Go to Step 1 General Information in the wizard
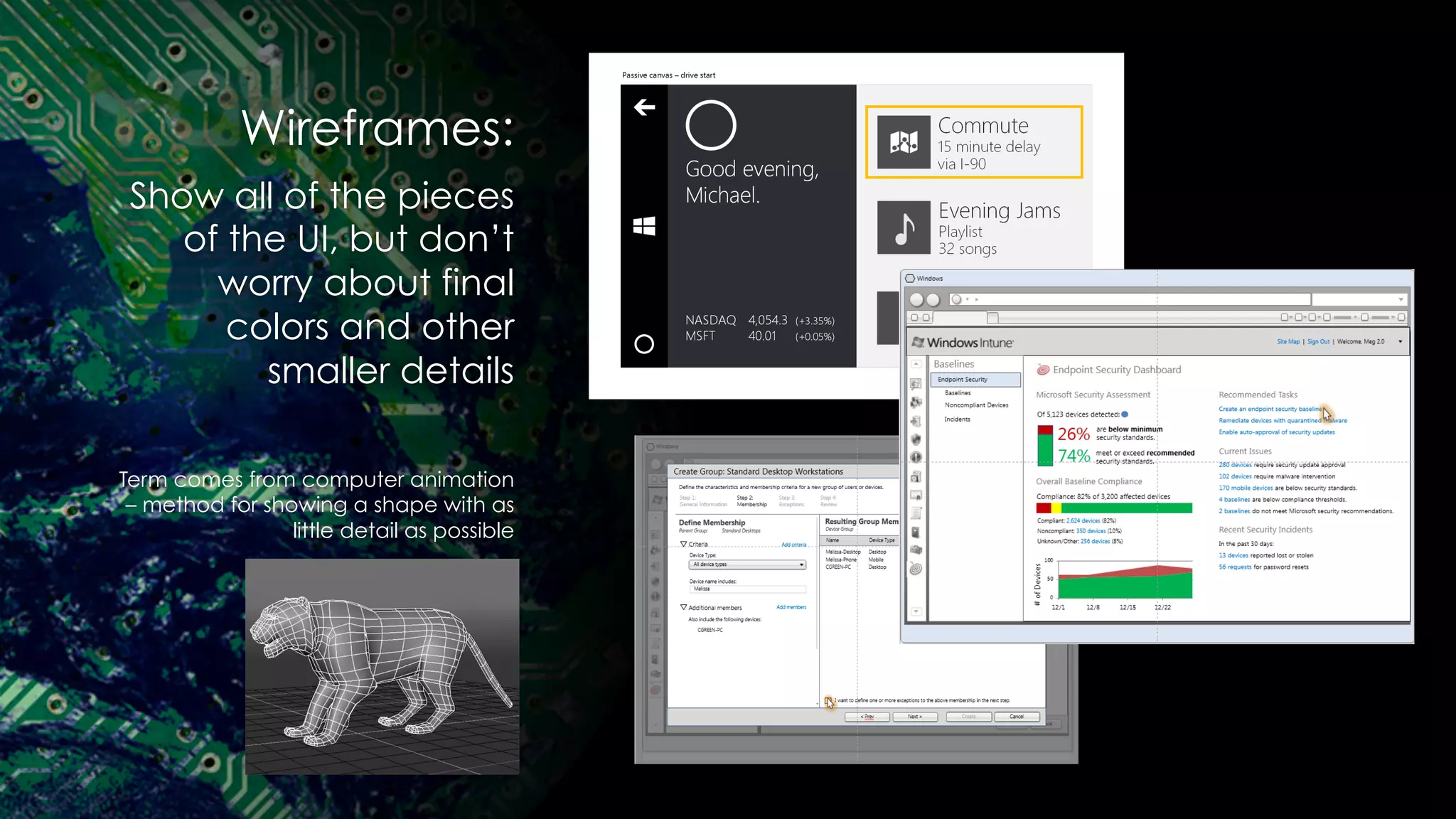This screenshot has width=1456, height=819. coord(703,501)
